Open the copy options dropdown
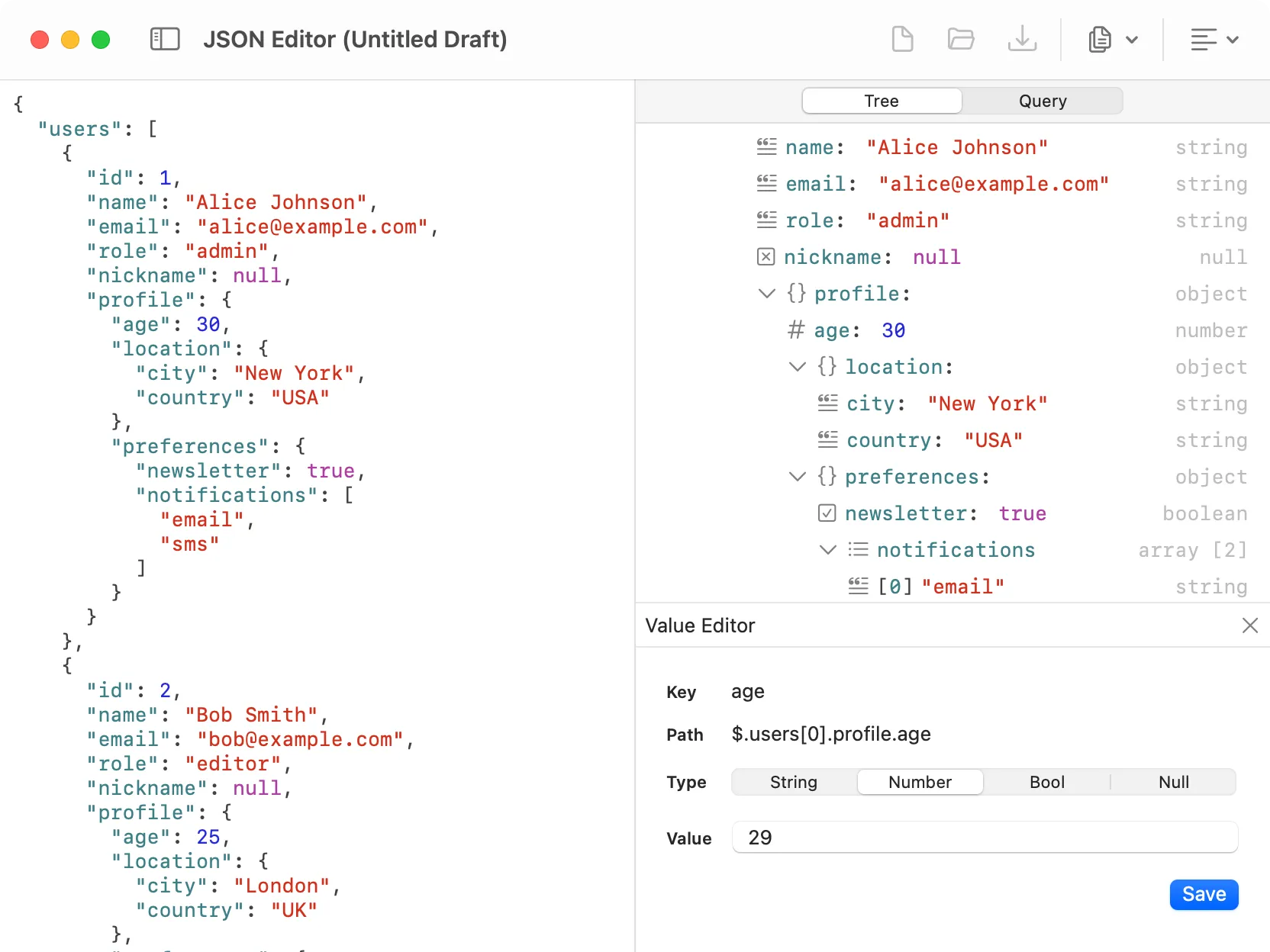This screenshot has height=952, width=1270. click(1133, 39)
